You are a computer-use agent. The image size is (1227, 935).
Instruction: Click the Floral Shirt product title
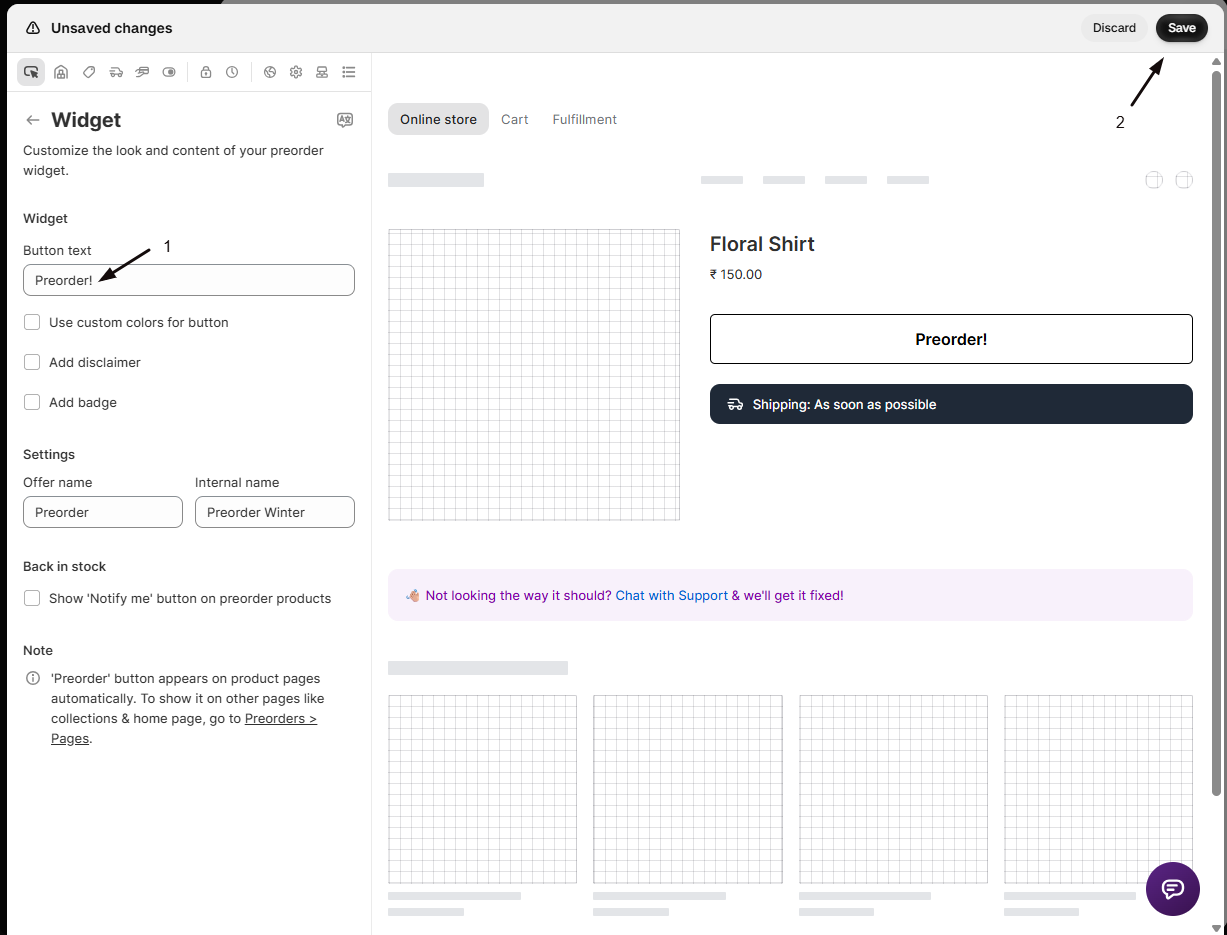coord(762,244)
